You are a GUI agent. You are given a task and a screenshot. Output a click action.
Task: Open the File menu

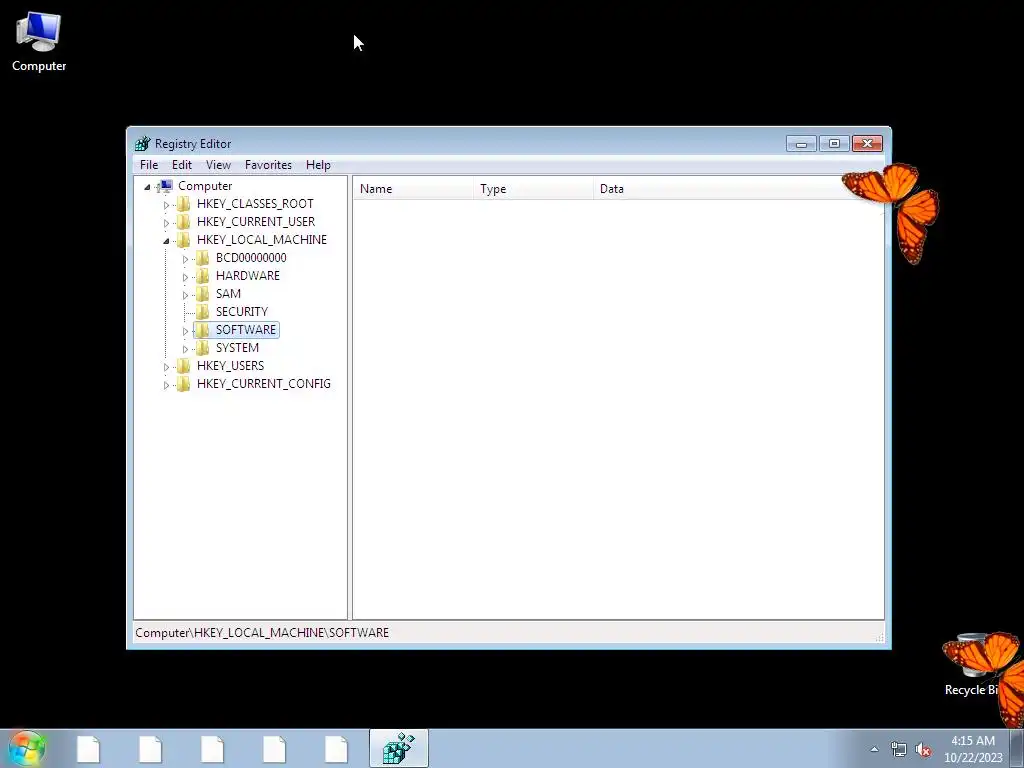[x=149, y=165]
